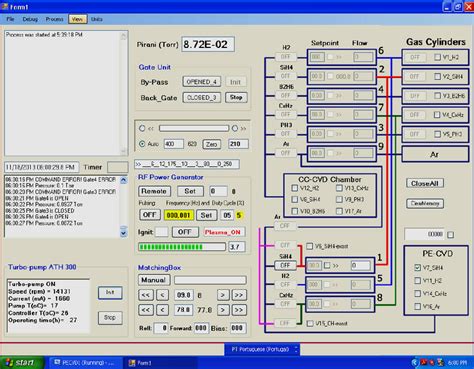
Task: Open the Process menu
Action: coord(54,19)
